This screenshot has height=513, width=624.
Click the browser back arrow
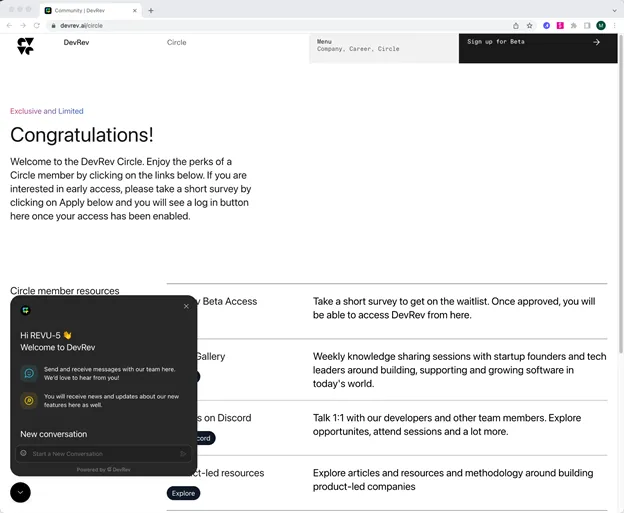(10, 25)
